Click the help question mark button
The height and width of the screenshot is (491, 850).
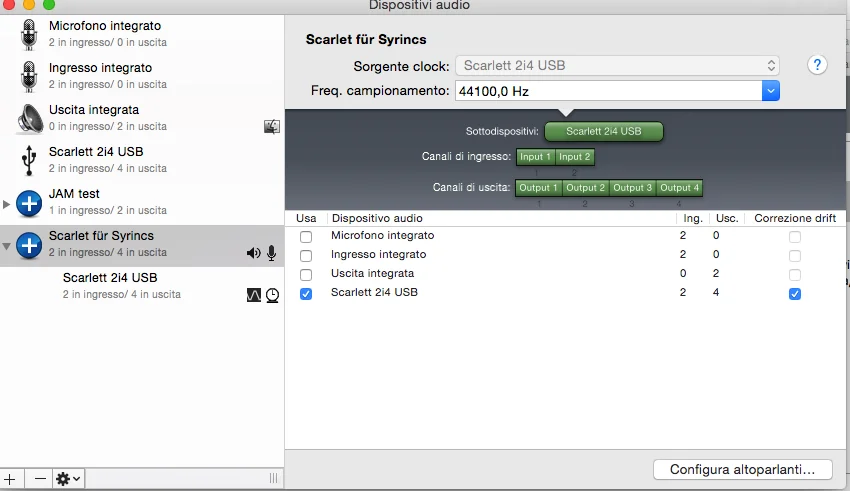tap(818, 65)
